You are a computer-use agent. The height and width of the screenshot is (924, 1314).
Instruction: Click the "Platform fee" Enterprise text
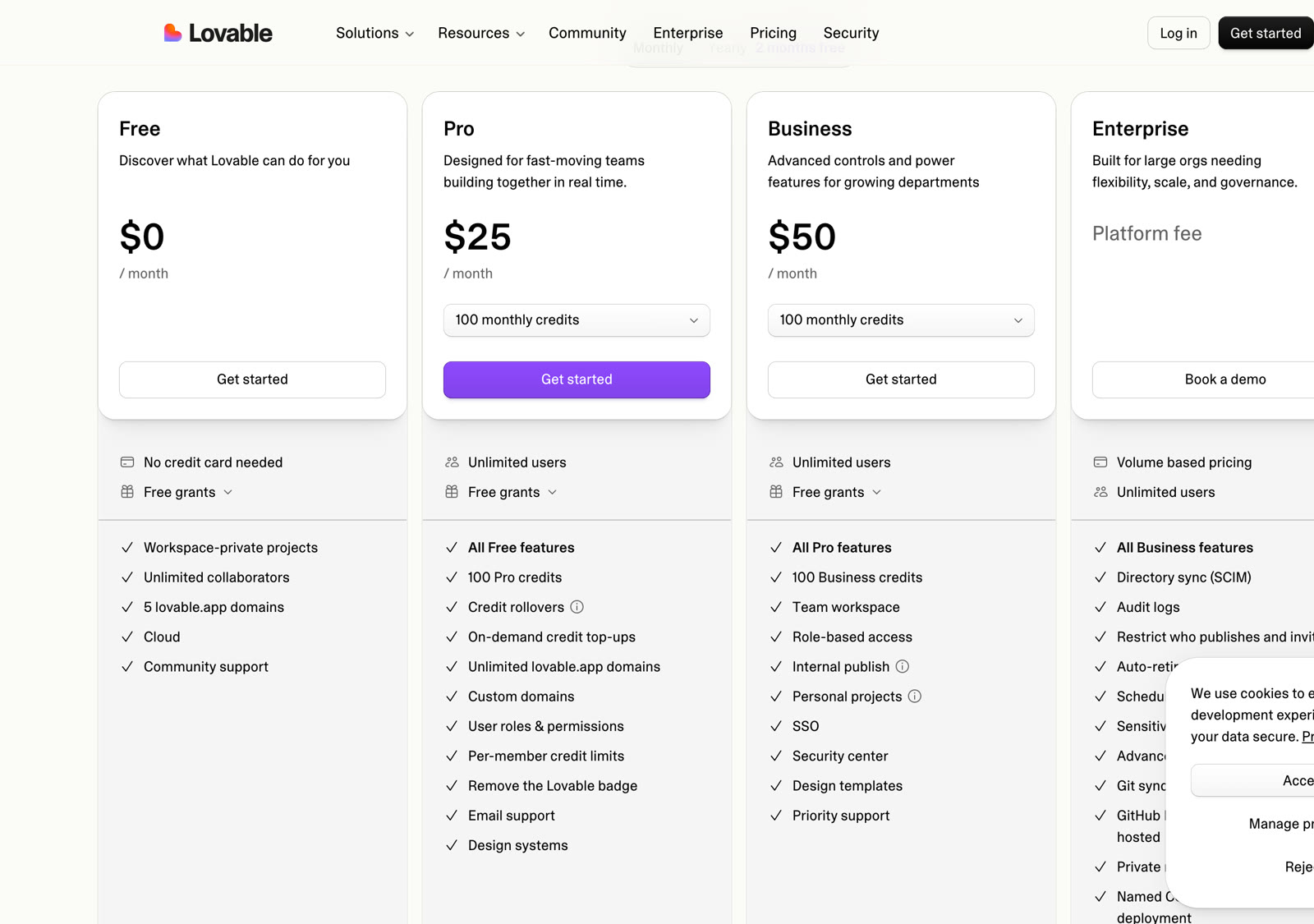[1146, 234]
